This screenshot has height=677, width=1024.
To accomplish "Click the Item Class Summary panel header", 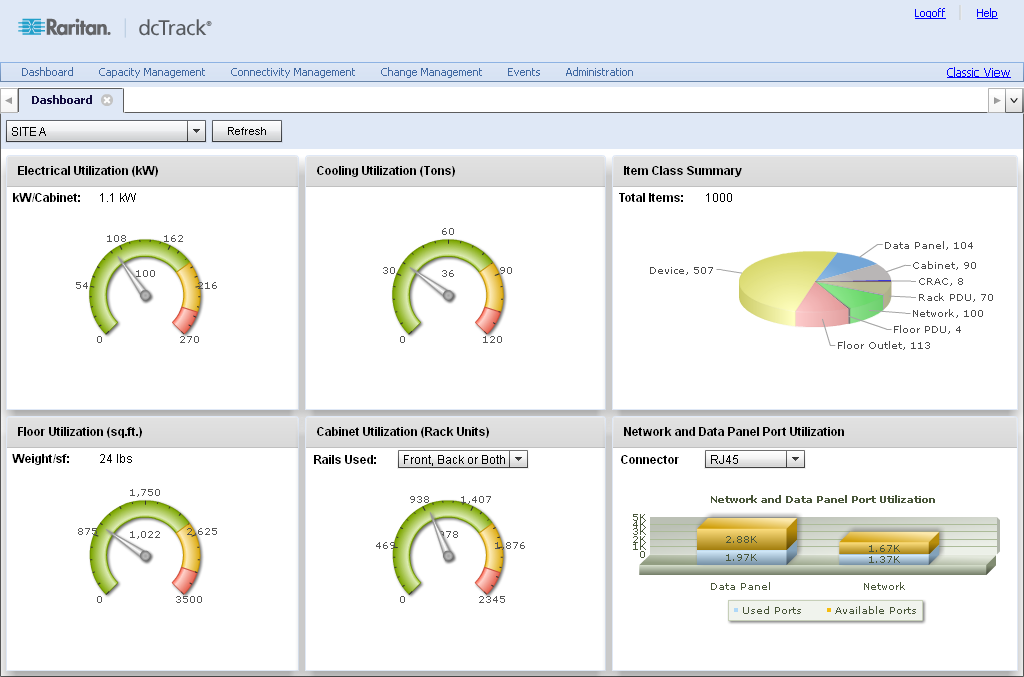I will 814,171.
